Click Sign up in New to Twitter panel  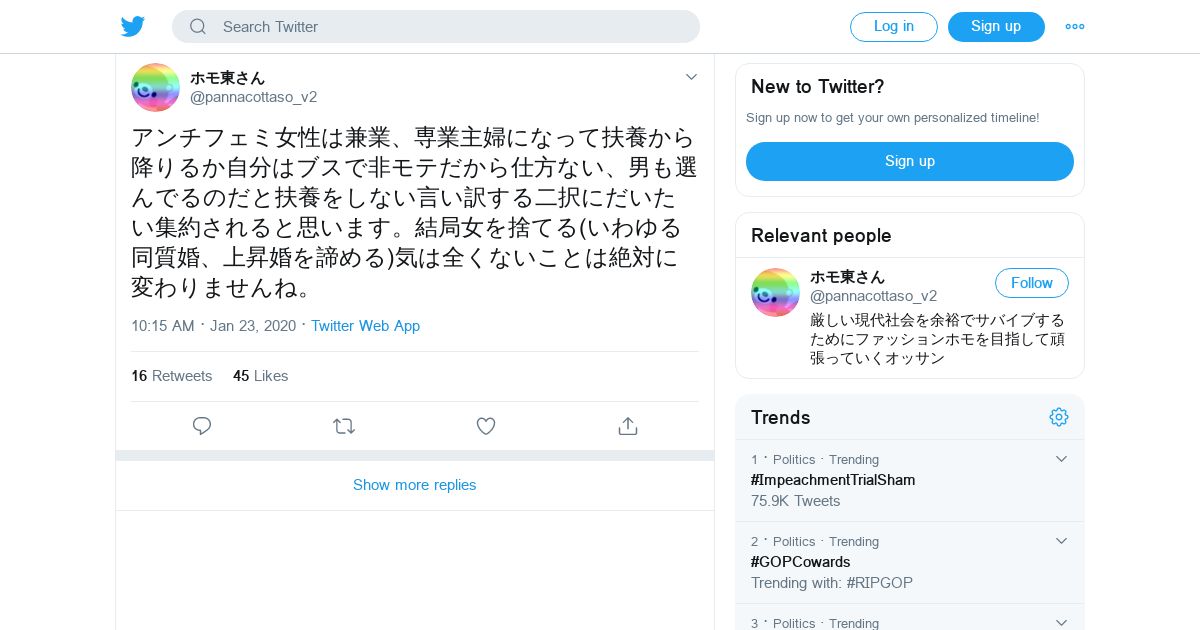(x=909, y=161)
